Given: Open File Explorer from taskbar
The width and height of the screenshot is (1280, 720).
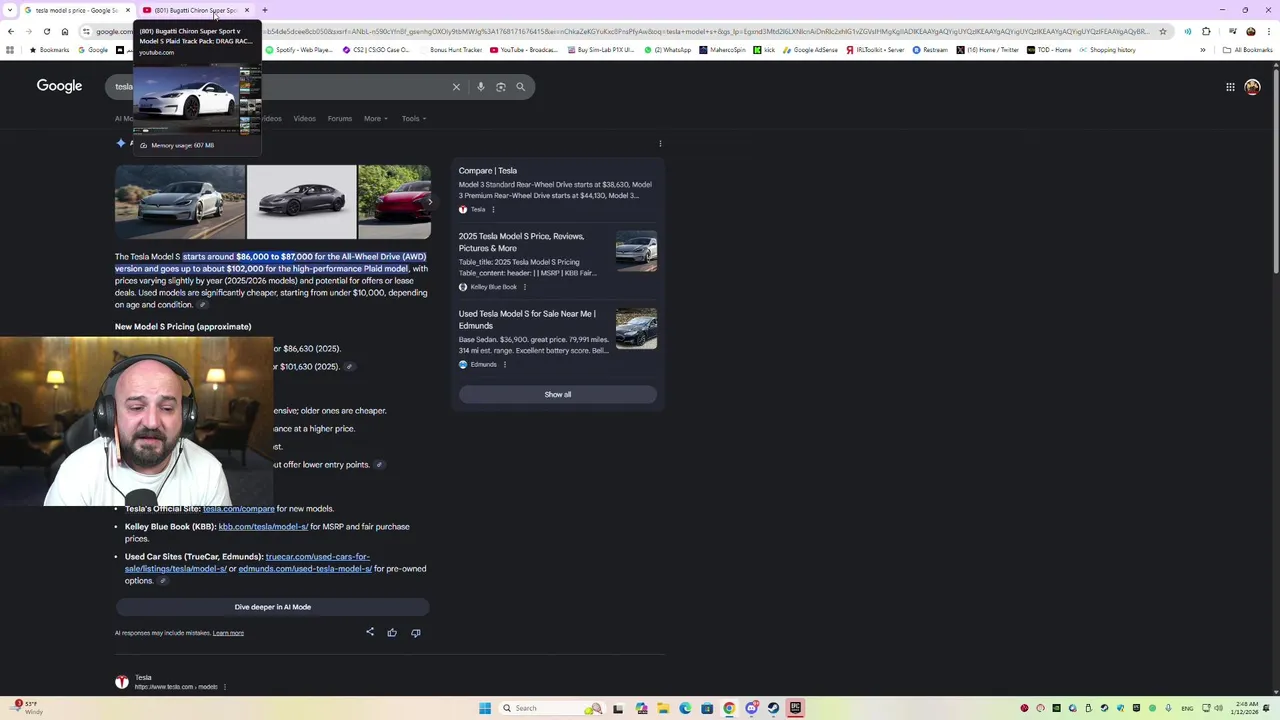Looking at the screenshot, I should (663, 708).
